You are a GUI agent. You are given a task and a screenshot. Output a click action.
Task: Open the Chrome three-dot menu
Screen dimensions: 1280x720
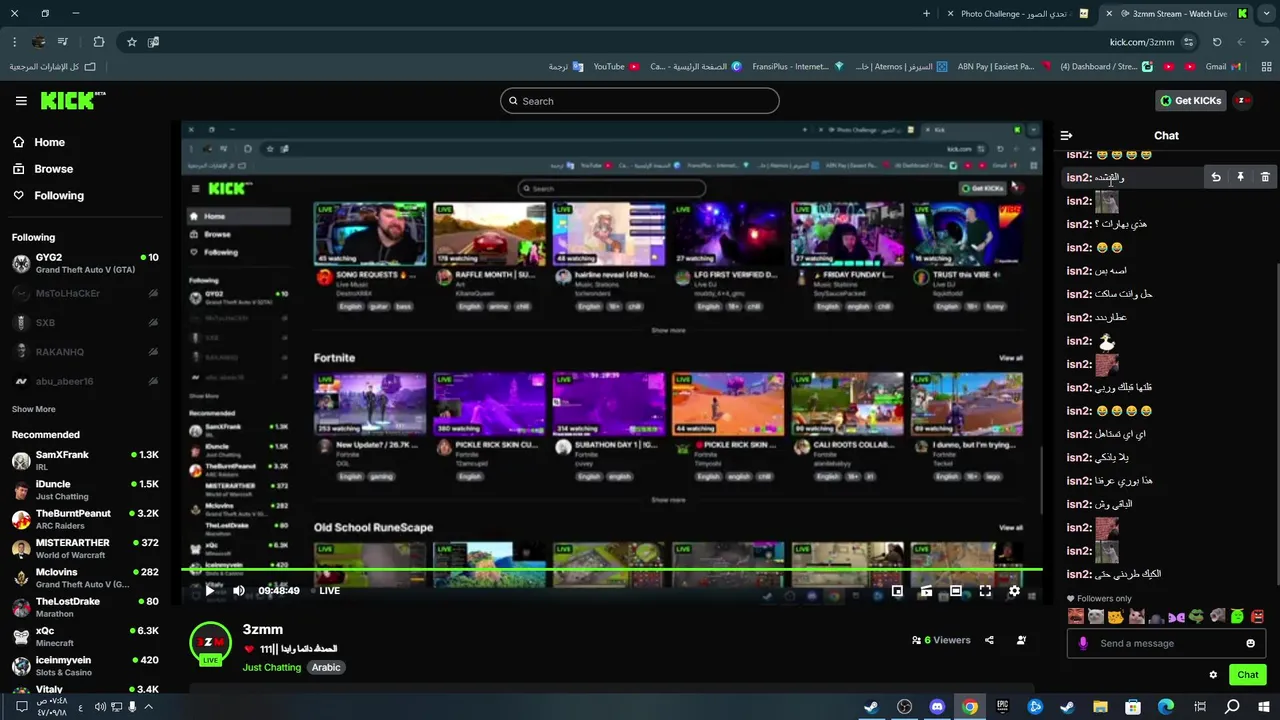tap(14, 42)
